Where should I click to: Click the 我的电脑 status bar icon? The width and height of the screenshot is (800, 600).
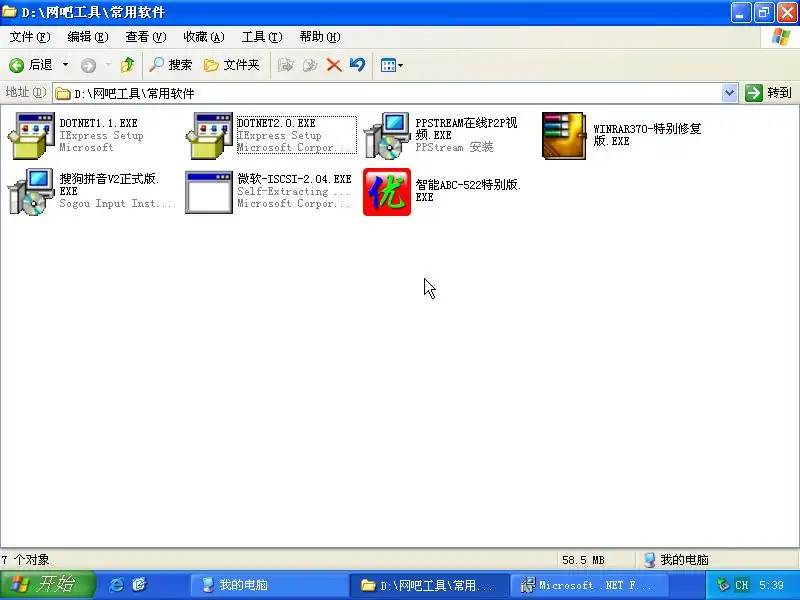tap(649, 560)
